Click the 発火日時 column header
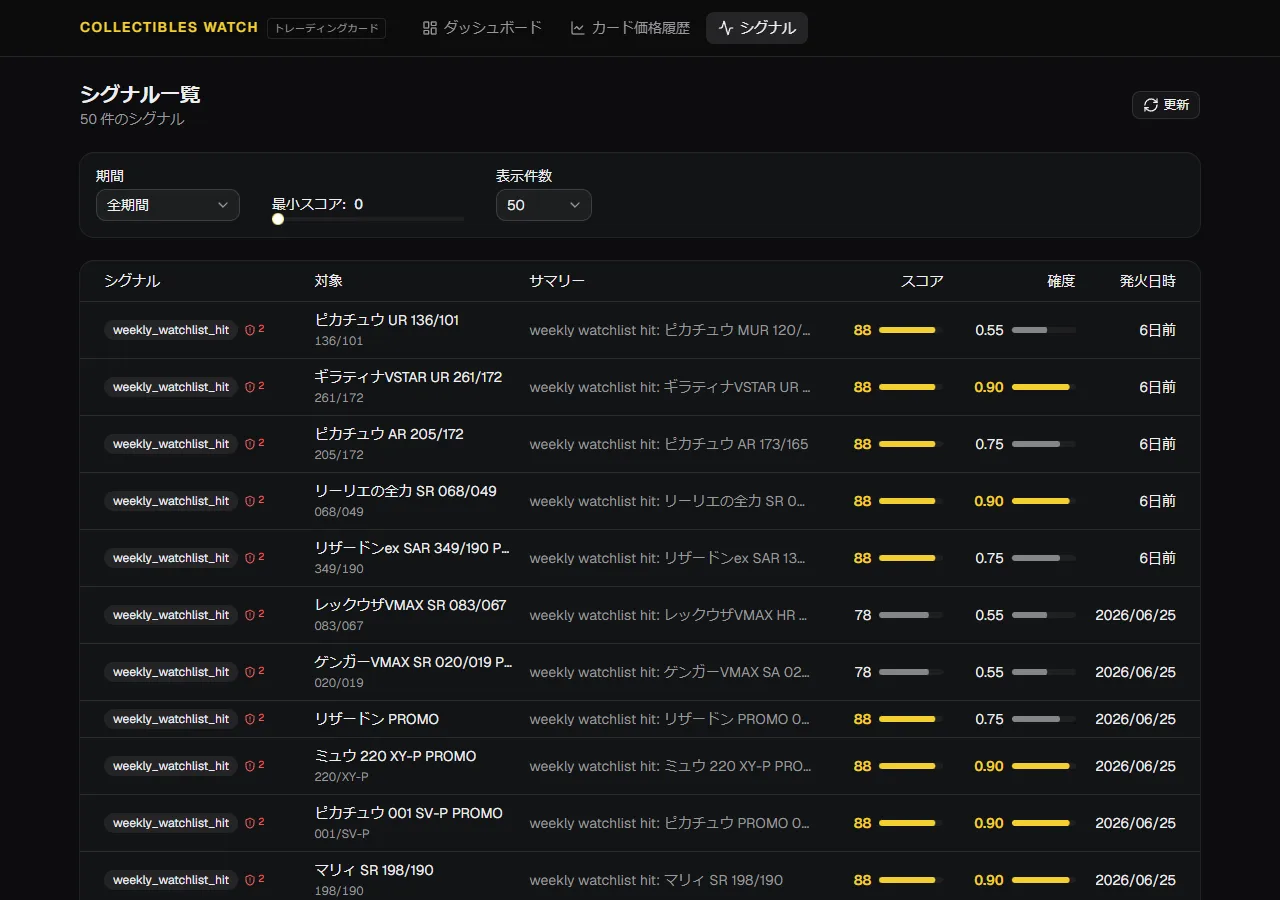The width and height of the screenshot is (1280, 900). tap(1148, 281)
